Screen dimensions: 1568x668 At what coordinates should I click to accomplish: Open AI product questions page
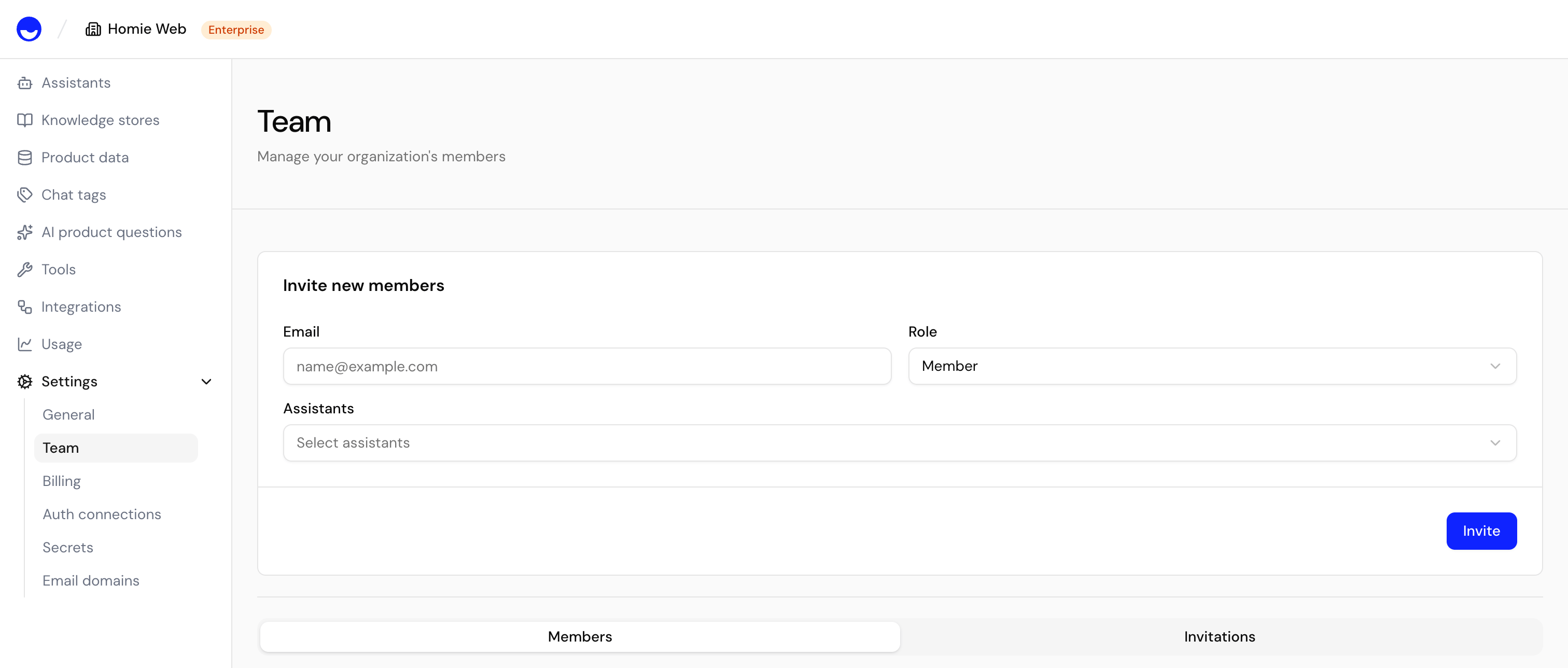111,232
